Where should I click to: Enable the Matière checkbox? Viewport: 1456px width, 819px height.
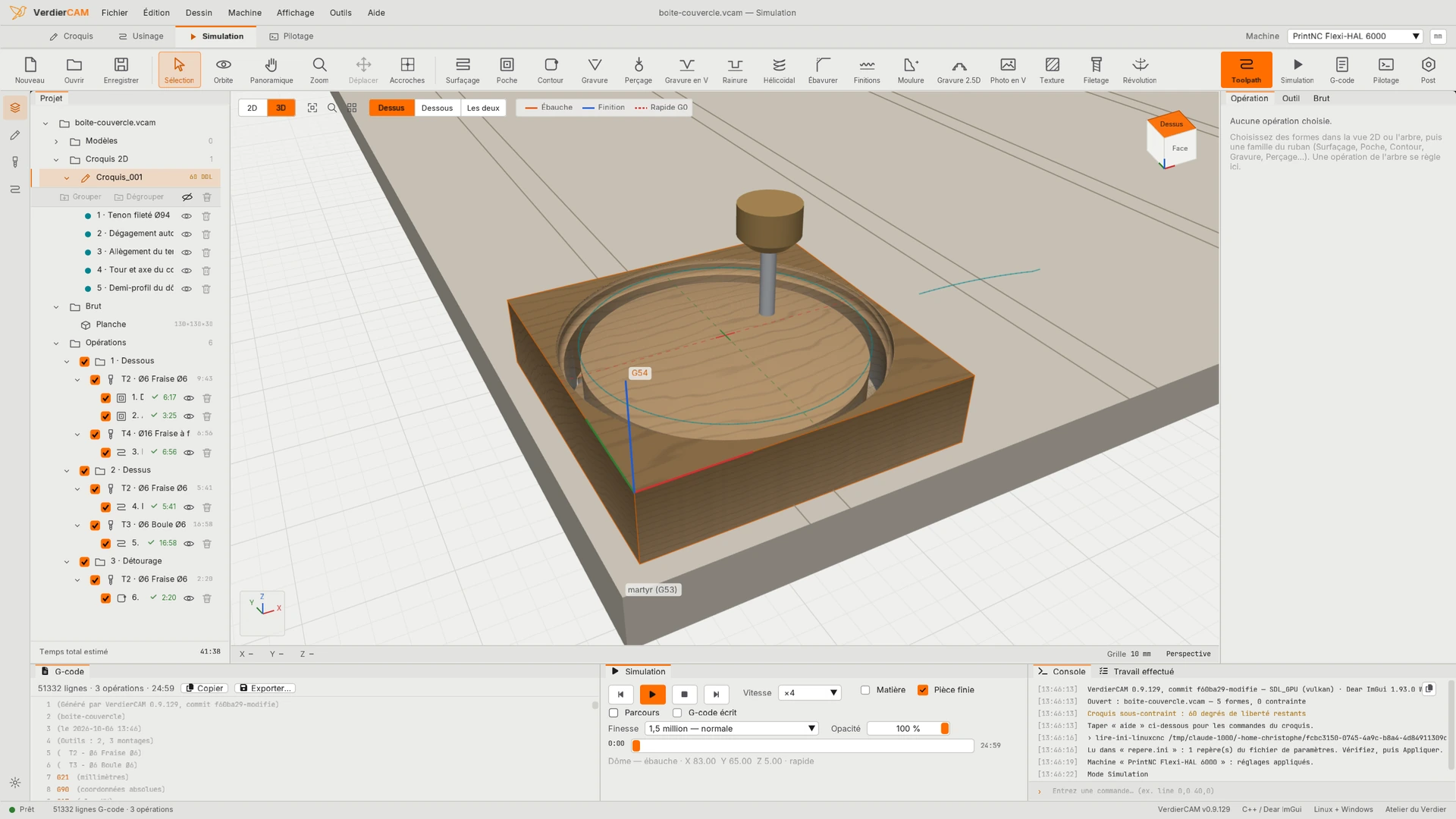click(865, 690)
